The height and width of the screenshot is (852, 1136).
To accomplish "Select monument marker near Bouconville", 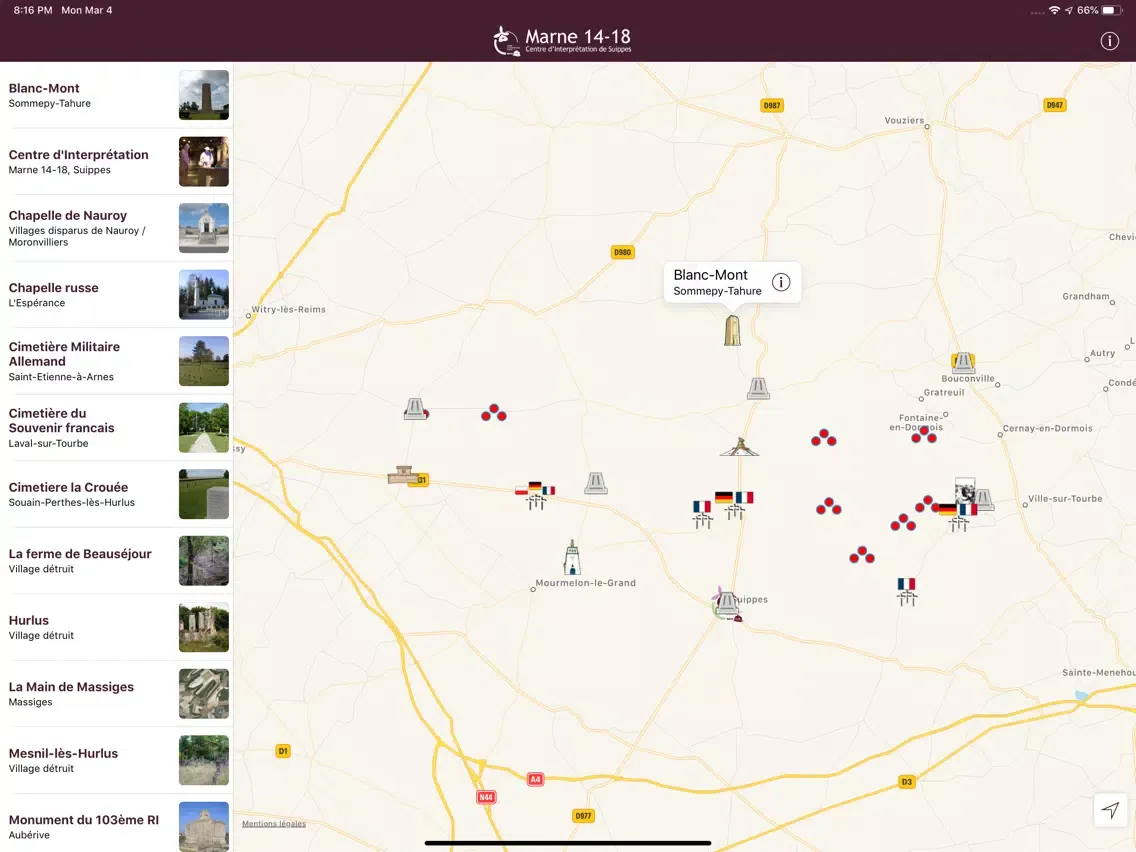I will [x=963, y=363].
